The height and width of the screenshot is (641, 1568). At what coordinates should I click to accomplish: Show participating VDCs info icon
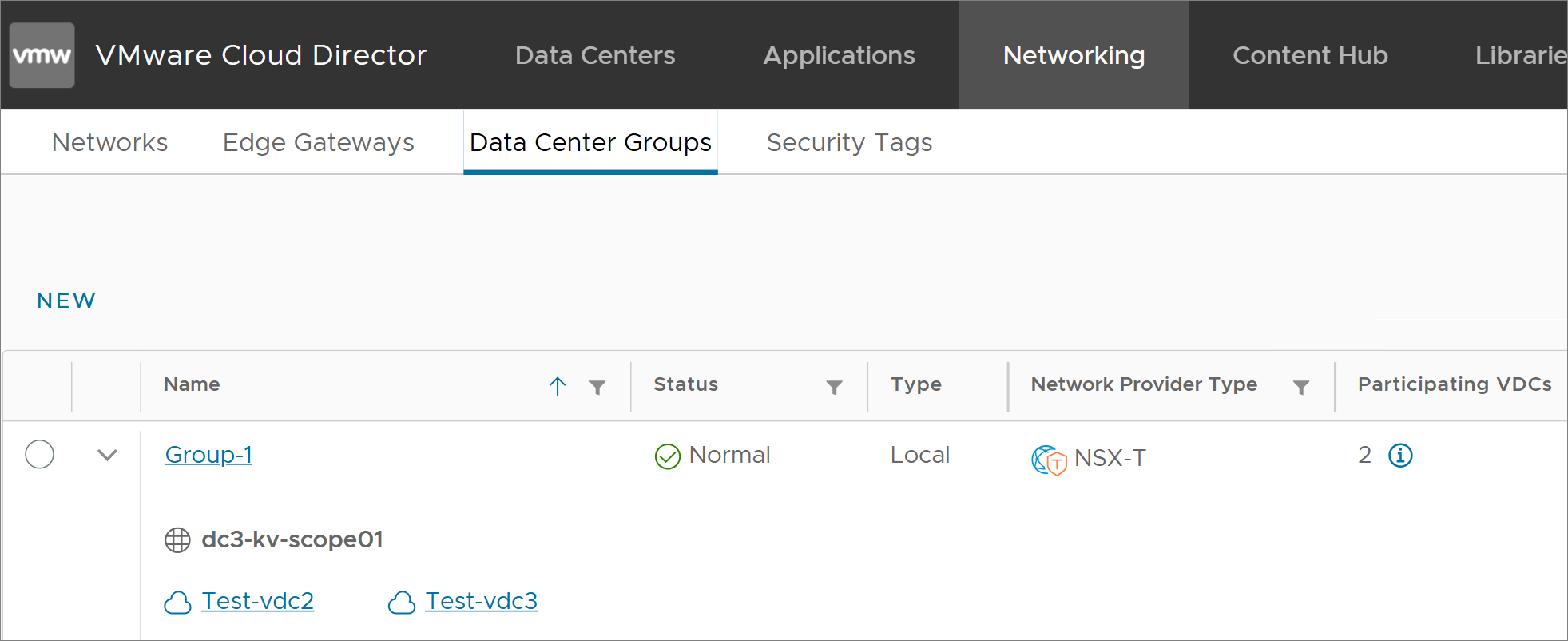point(1400,456)
